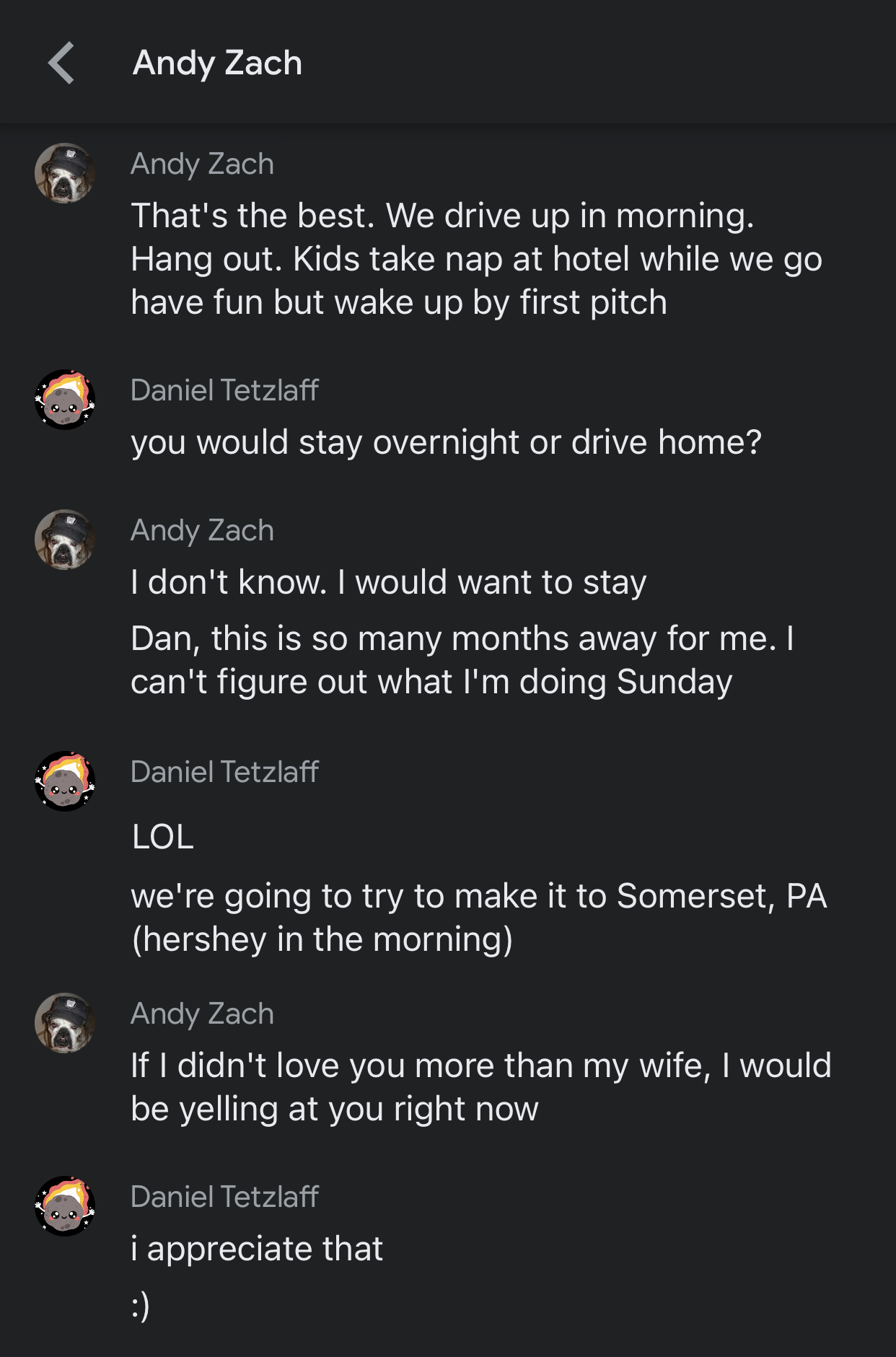
Task: Tap the back arrow in the header
Action: (x=62, y=63)
